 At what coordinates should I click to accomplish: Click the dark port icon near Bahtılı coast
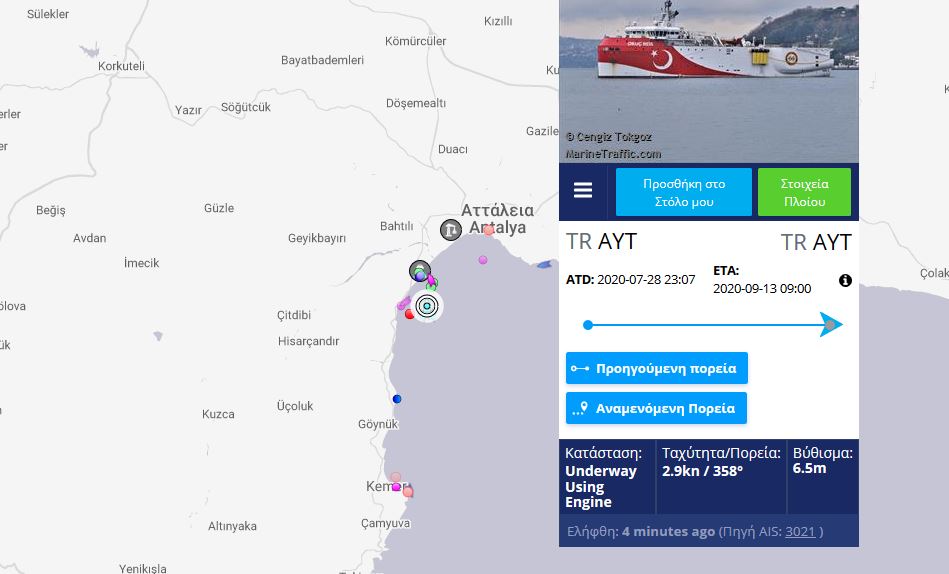click(x=419, y=271)
